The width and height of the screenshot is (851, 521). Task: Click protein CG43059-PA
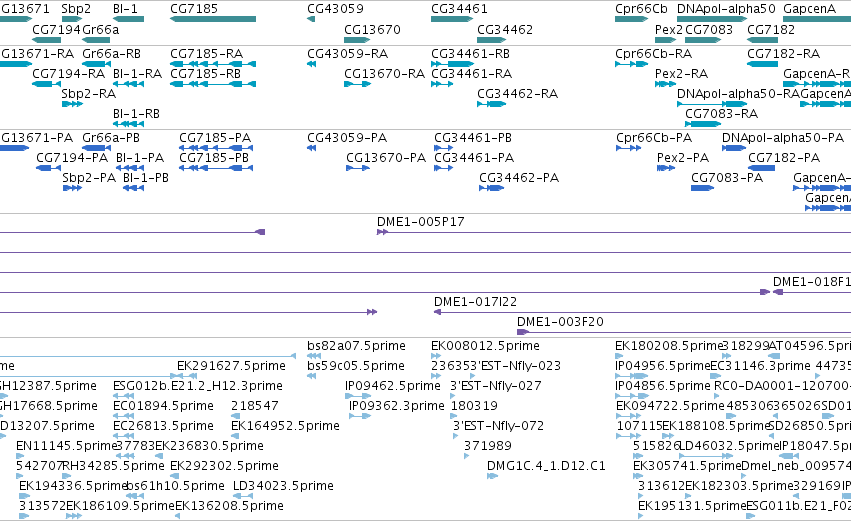click(347, 138)
